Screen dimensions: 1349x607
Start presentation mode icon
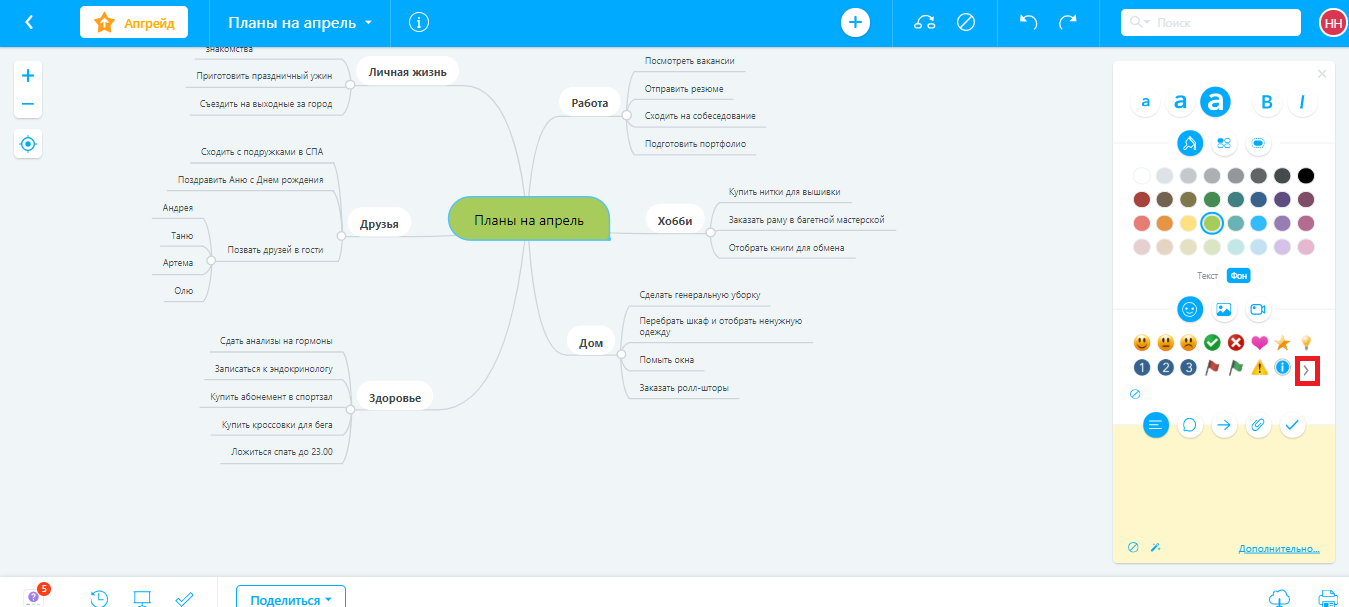point(142,598)
